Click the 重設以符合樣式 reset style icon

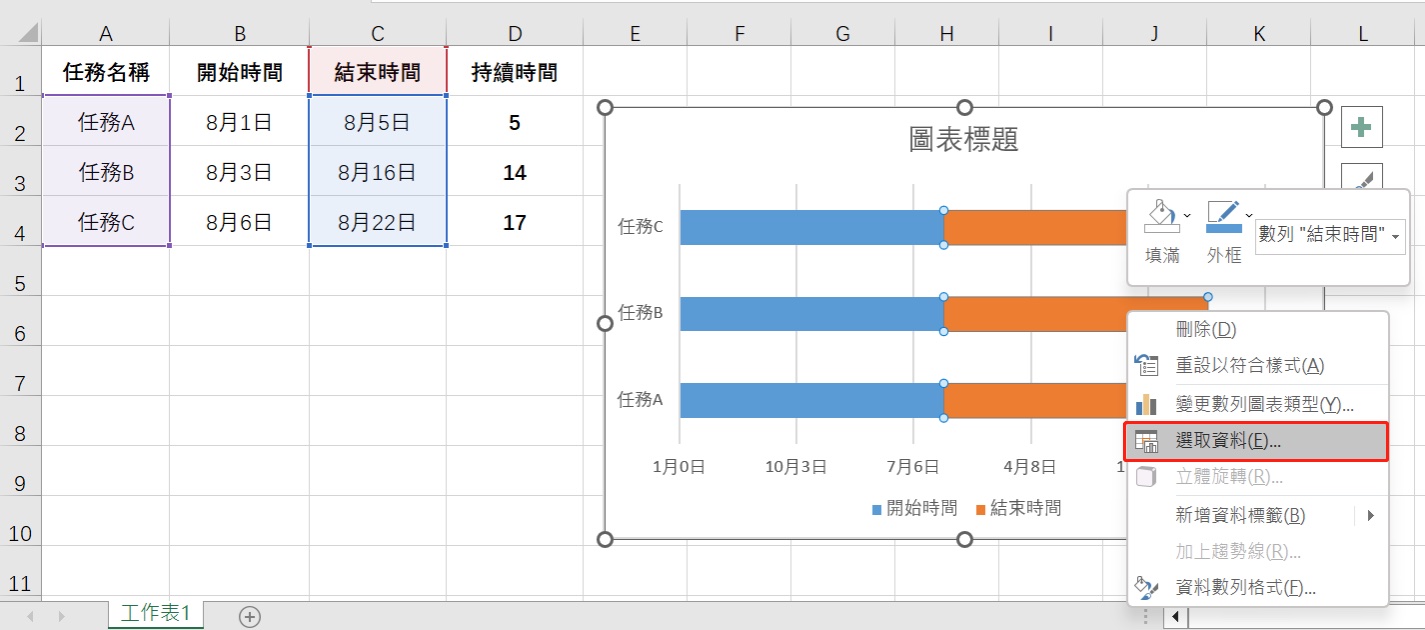click(1145, 366)
